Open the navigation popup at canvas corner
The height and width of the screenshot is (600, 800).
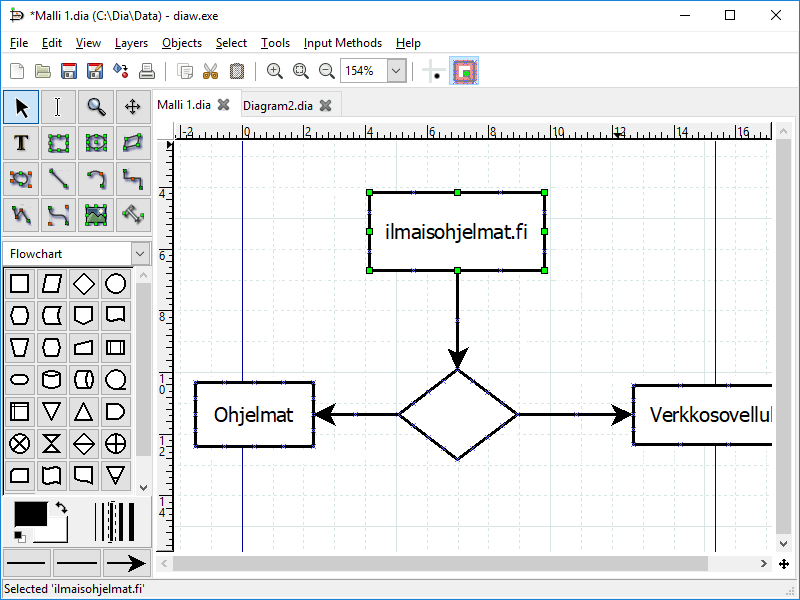[784, 564]
